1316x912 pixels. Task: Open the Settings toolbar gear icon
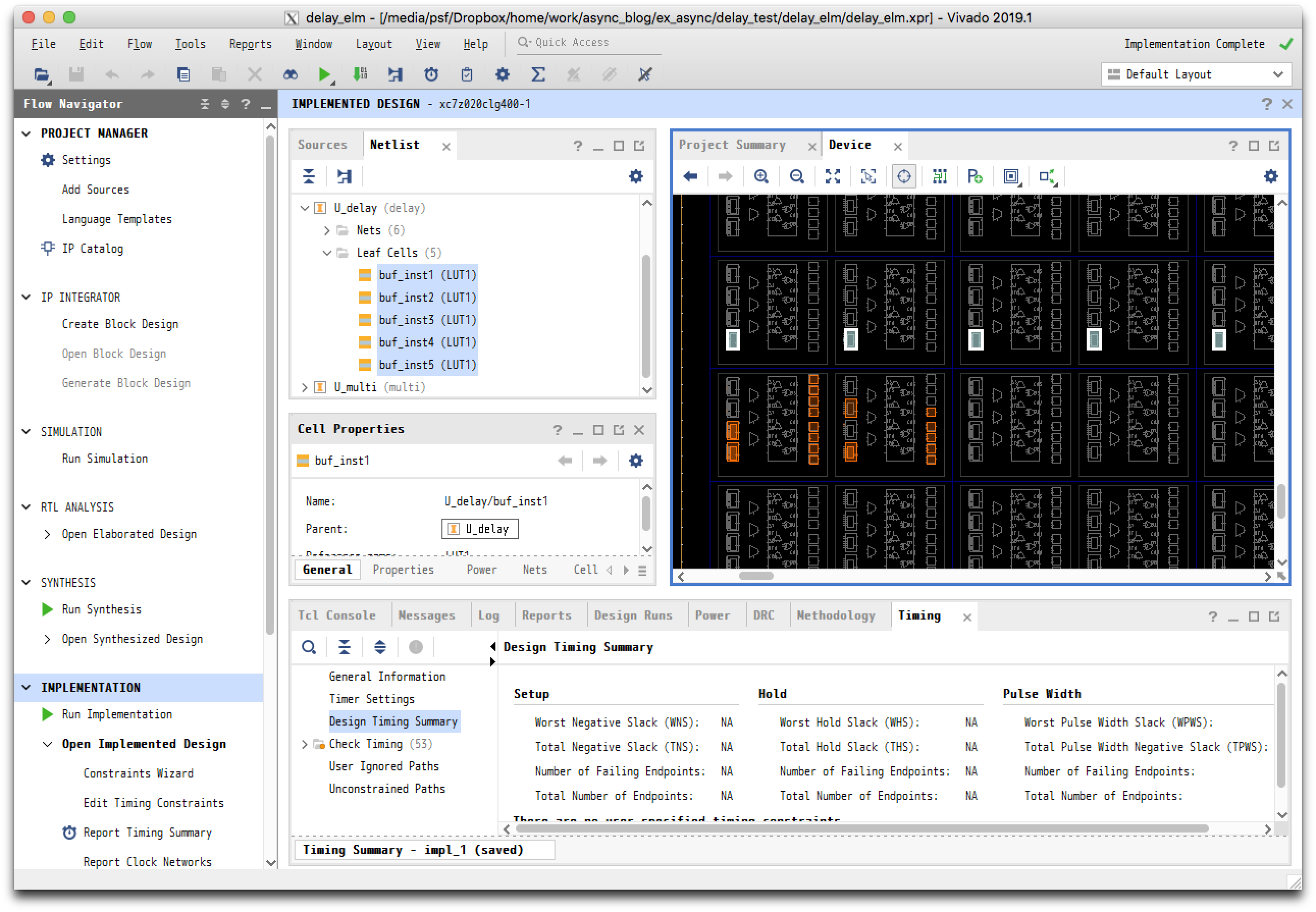coord(502,74)
